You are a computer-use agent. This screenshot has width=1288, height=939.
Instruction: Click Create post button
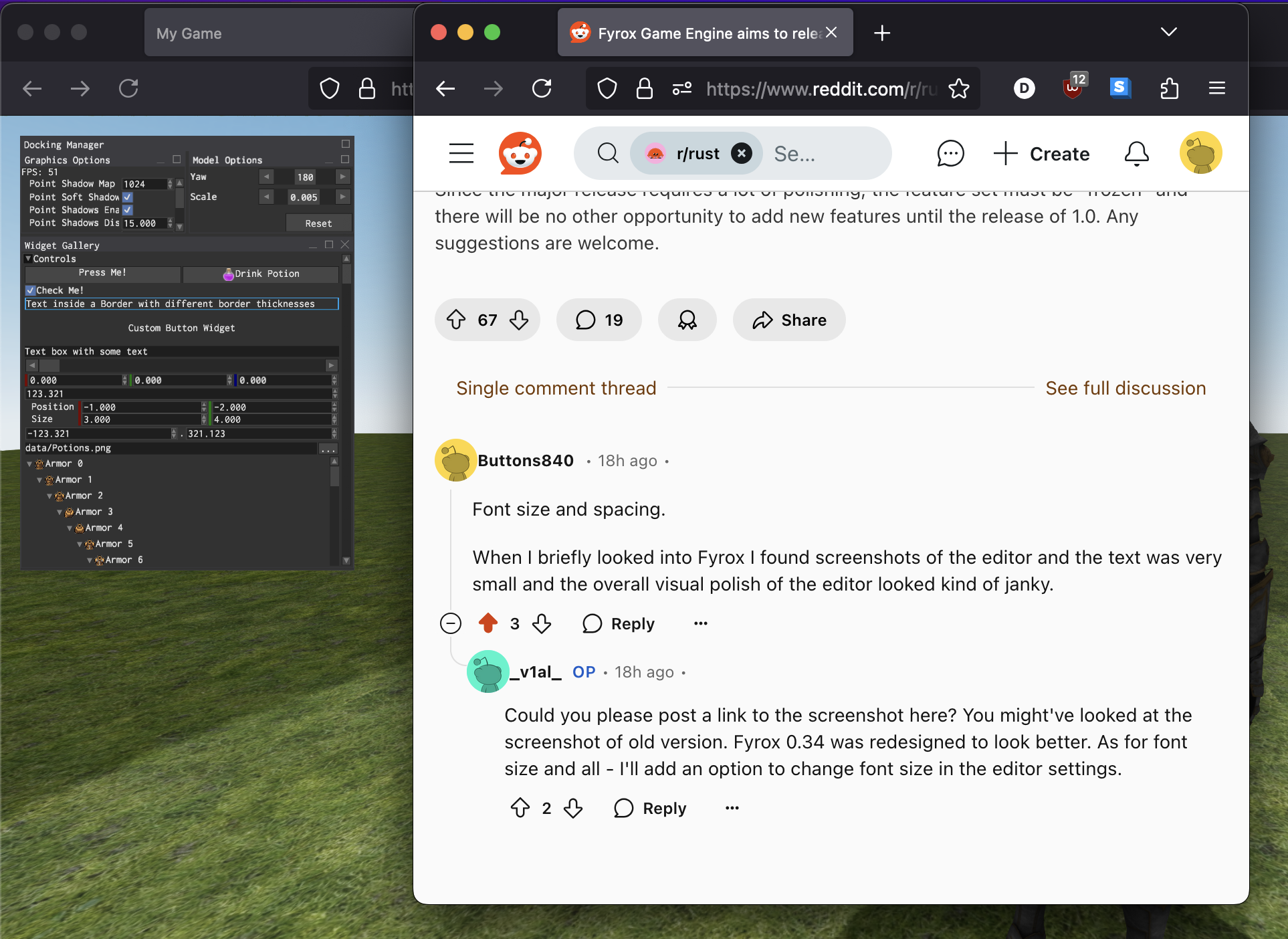[1042, 154]
